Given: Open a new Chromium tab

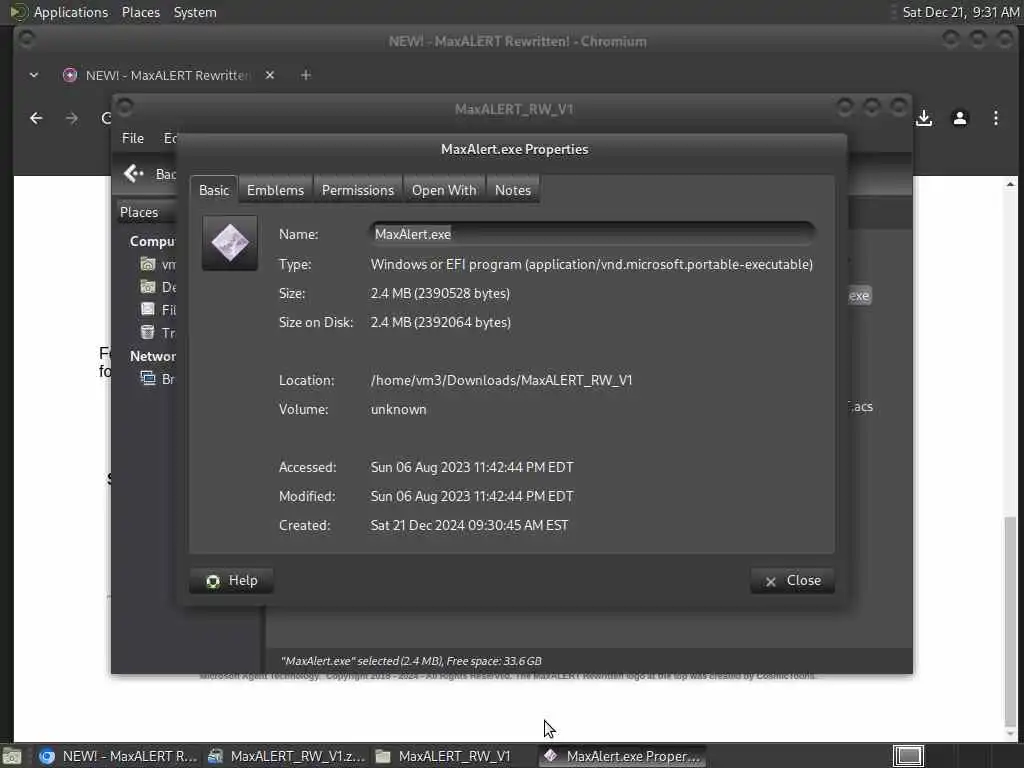Looking at the screenshot, I should 306,75.
